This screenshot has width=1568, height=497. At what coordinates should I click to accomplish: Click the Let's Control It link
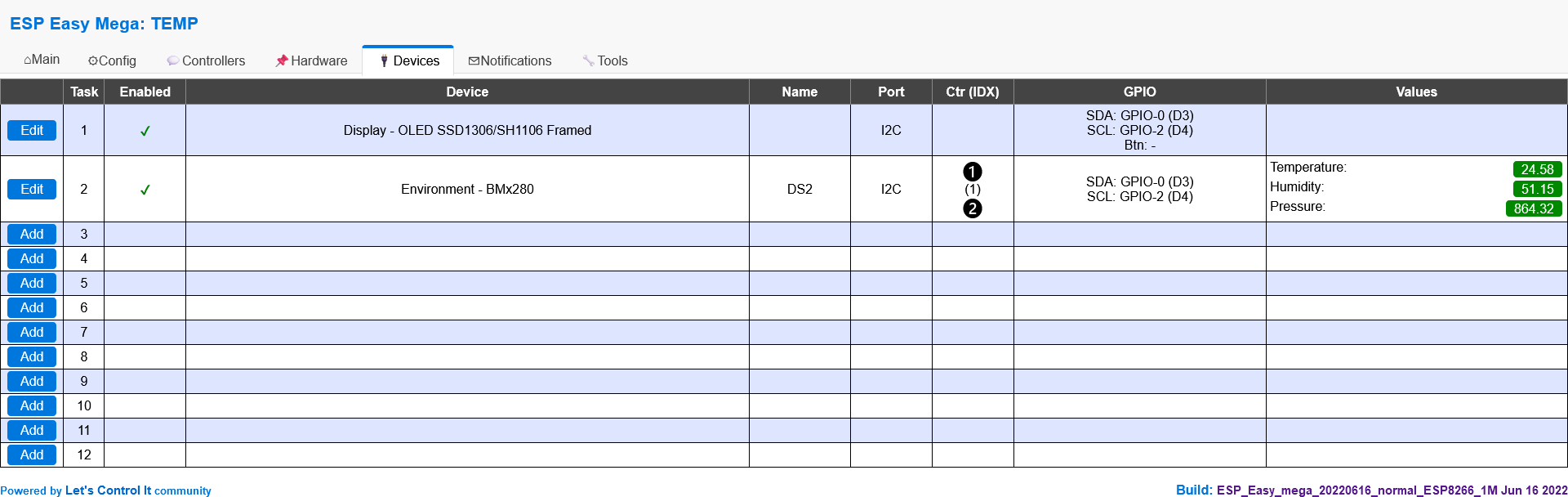108,490
